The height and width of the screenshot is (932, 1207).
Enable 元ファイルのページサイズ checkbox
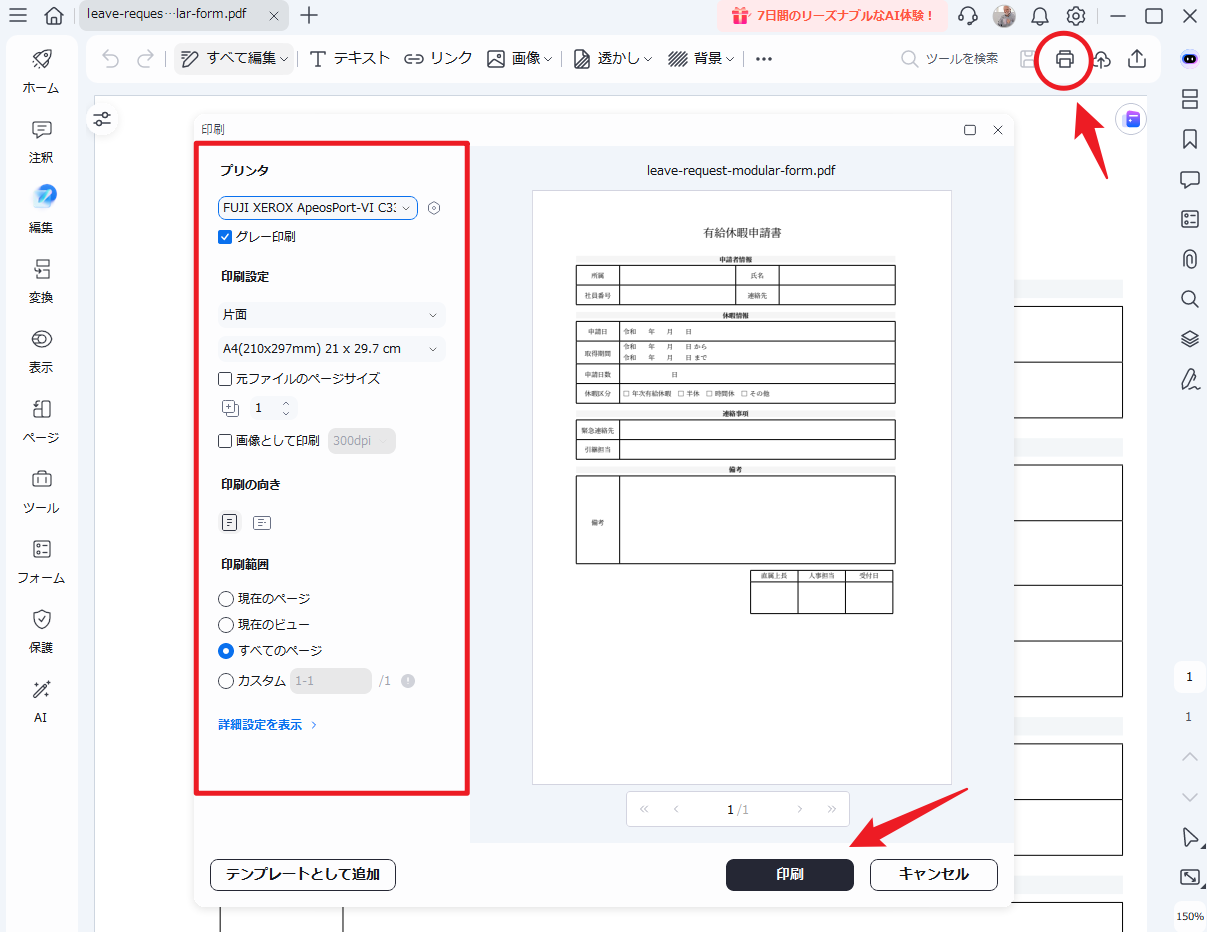[225, 379]
